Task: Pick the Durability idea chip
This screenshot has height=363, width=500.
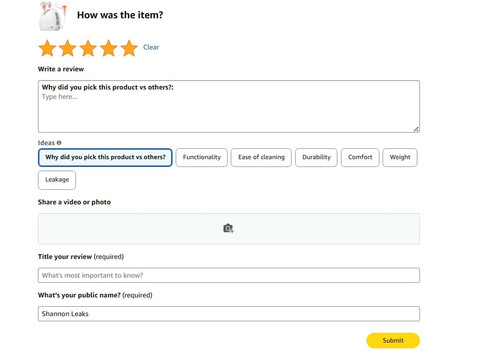Action: click(316, 157)
